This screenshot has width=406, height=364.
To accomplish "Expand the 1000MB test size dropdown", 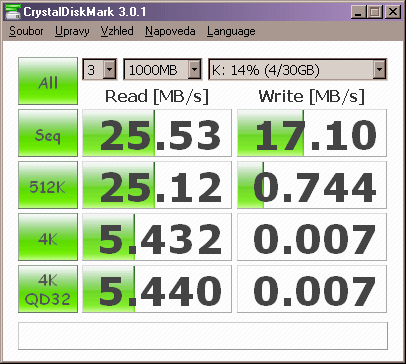I will (x=194, y=70).
